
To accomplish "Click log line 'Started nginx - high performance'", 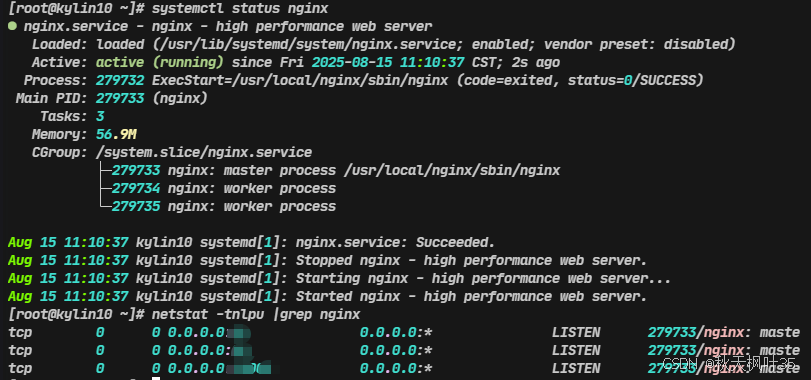I will 327,296.
